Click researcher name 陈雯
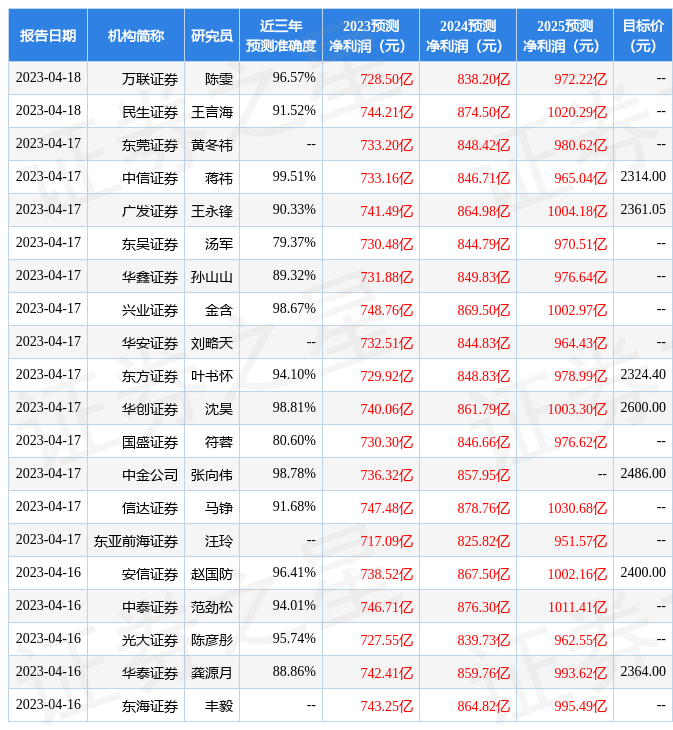This screenshot has width=673, height=730. (x=219, y=79)
